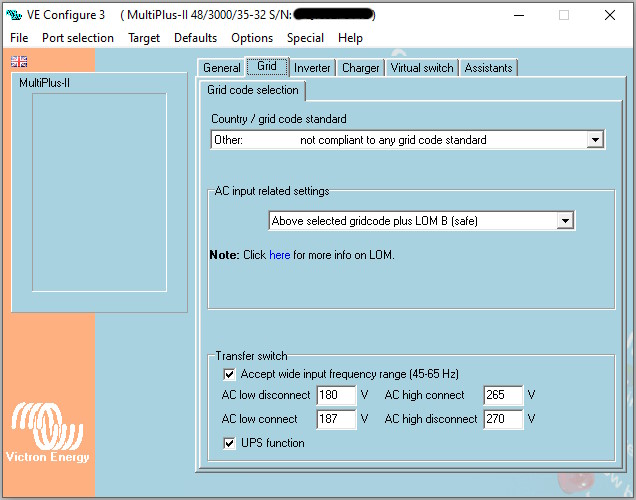Screen dimensions: 636x500
Task: Disable the UPS function checkbox
Action: click(x=230, y=443)
